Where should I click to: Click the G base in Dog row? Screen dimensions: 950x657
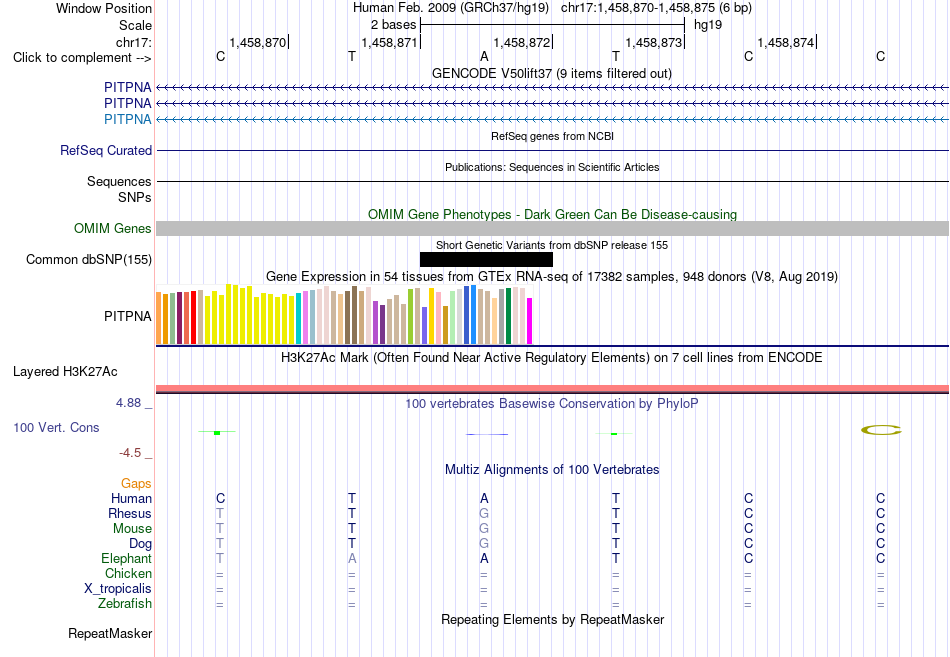pyautogui.click(x=484, y=544)
